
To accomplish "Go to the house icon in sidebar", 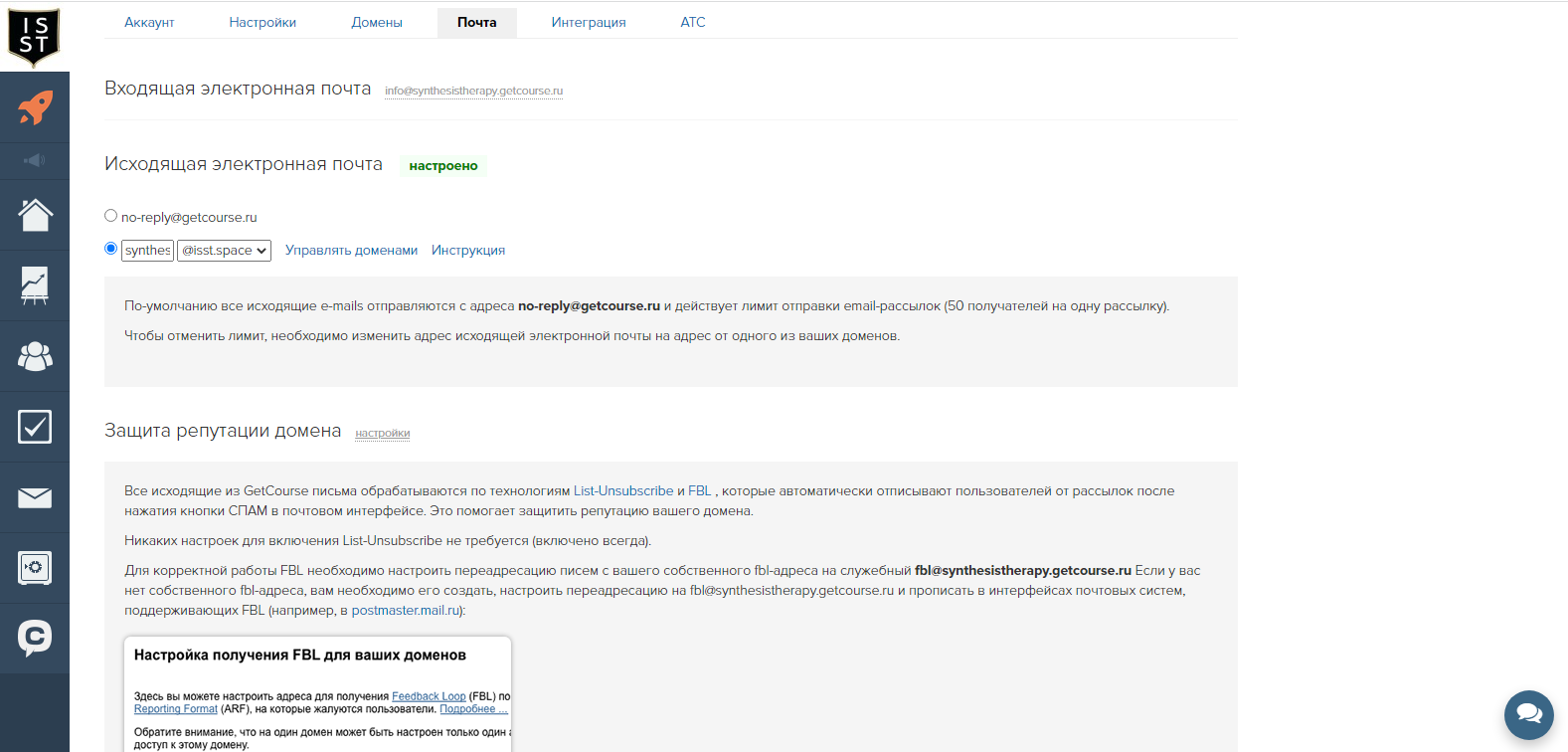I will 35,215.
